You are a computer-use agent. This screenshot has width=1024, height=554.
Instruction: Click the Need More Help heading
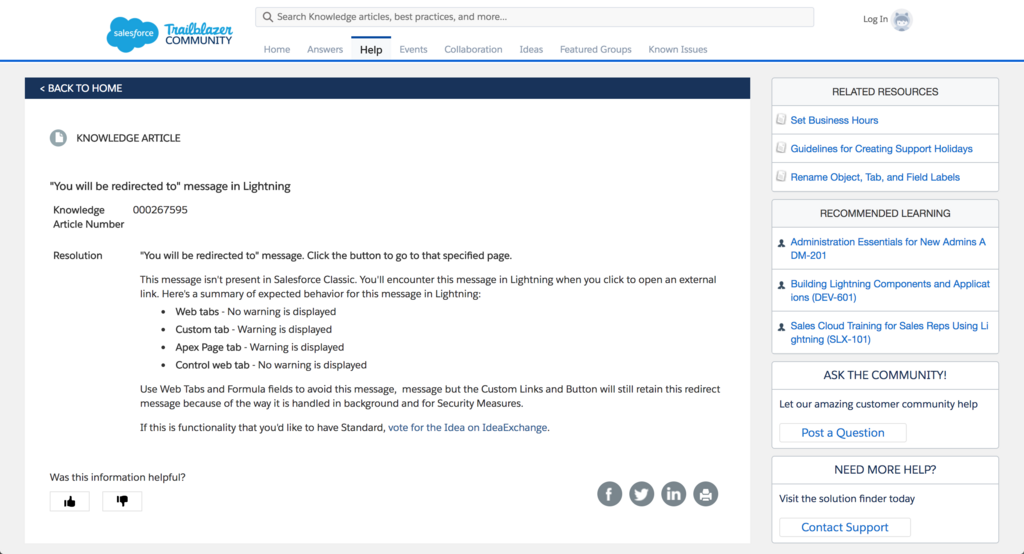point(885,470)
